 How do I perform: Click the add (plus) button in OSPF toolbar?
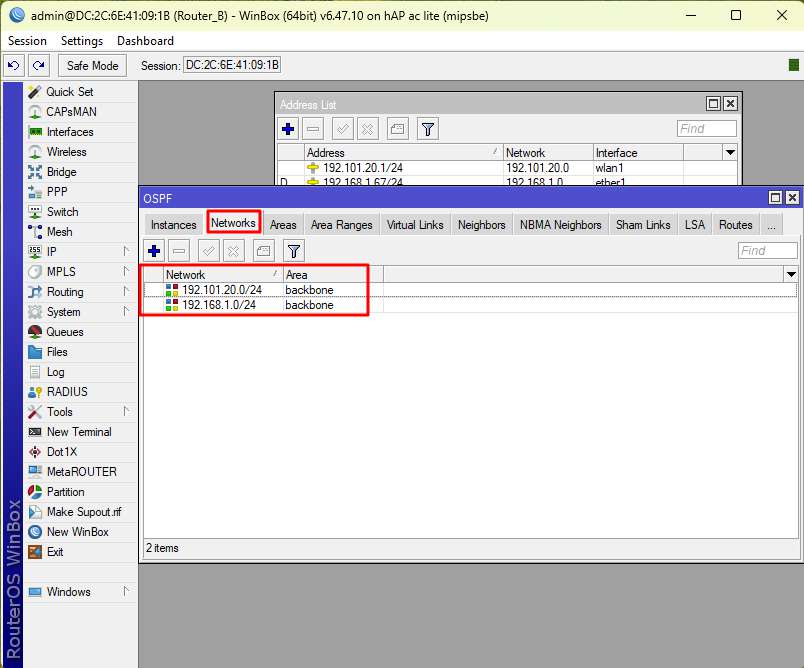tap(154, 251)
